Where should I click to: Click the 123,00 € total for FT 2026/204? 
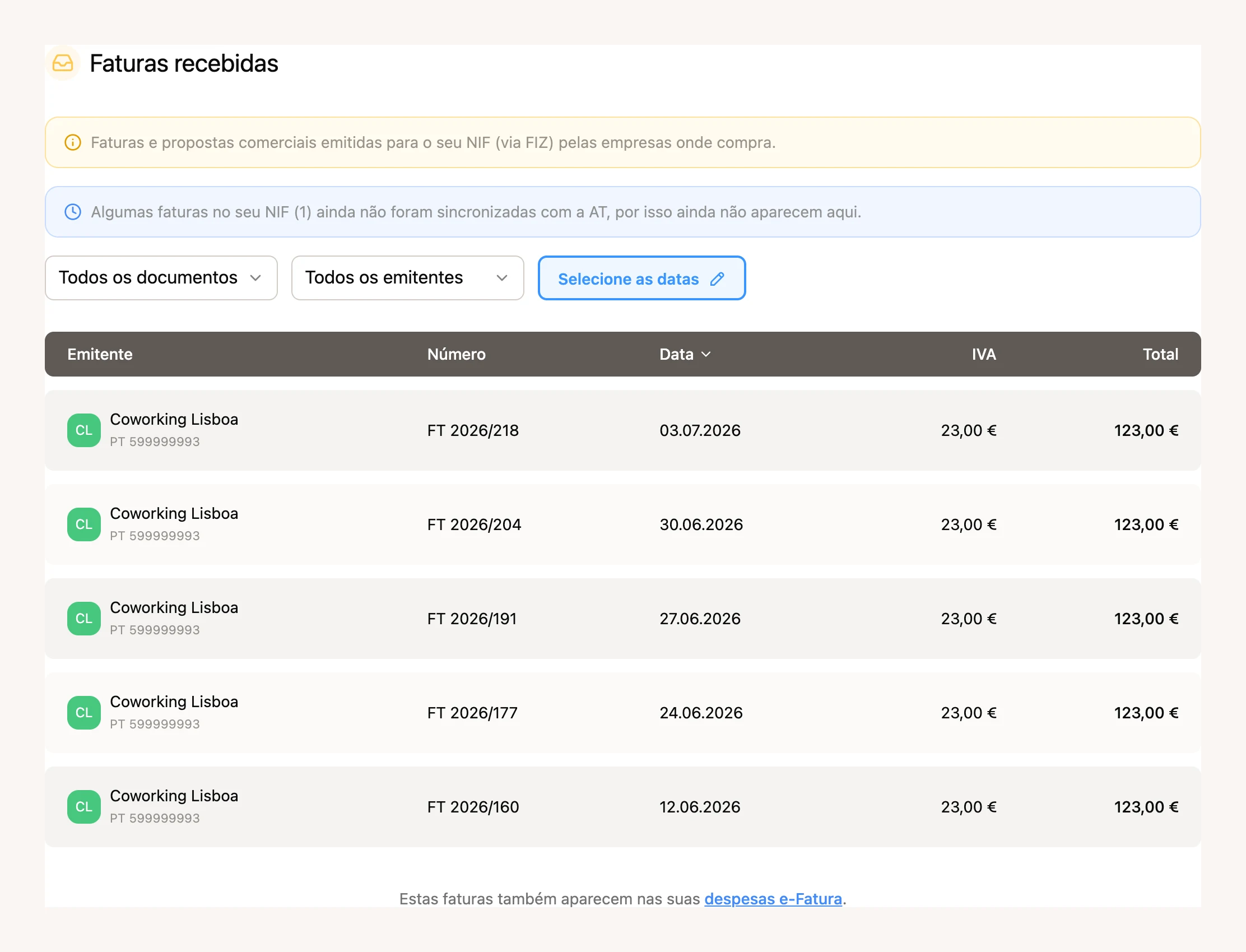coord(1146,524)
